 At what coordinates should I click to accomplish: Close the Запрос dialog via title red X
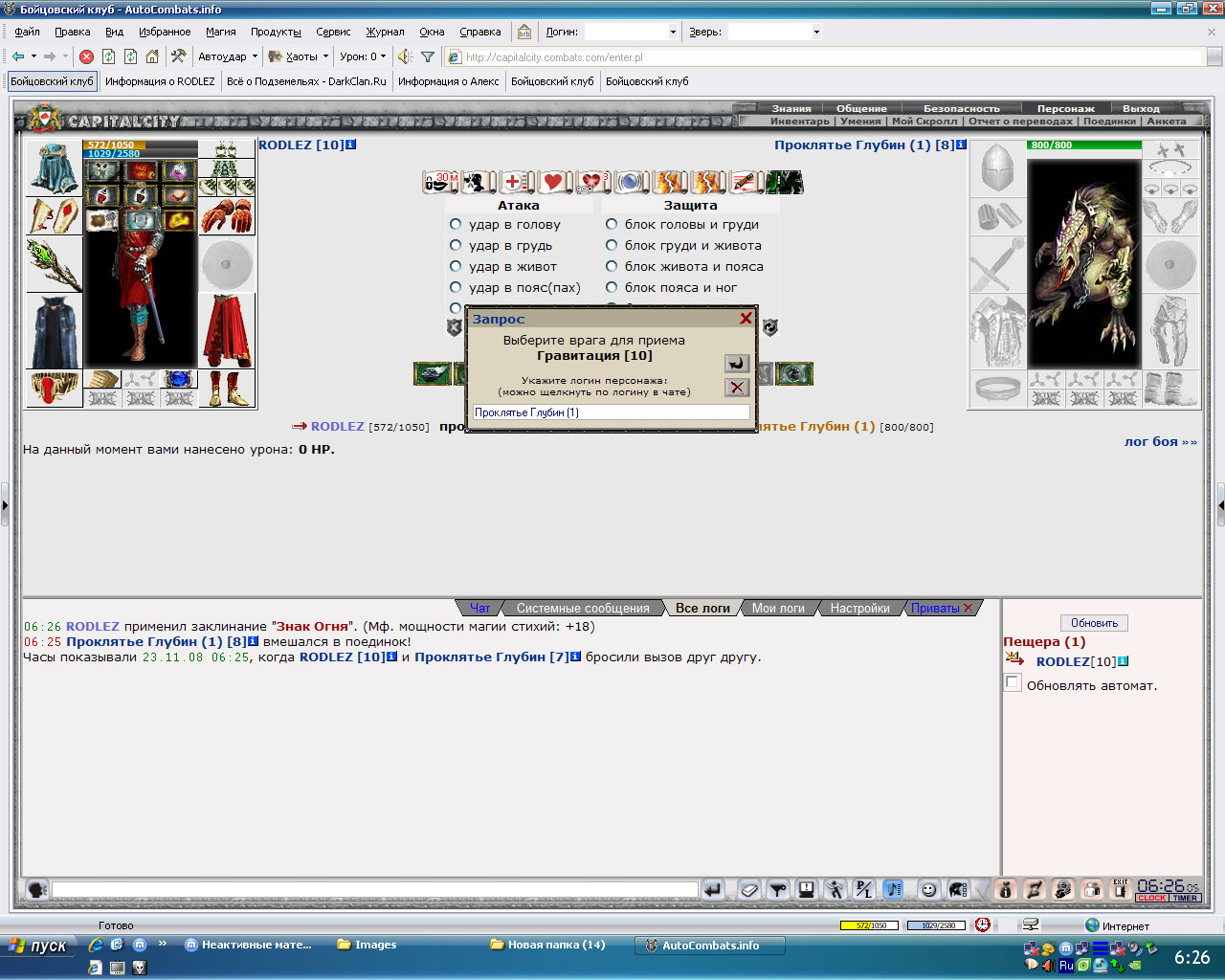click(746, 319)
